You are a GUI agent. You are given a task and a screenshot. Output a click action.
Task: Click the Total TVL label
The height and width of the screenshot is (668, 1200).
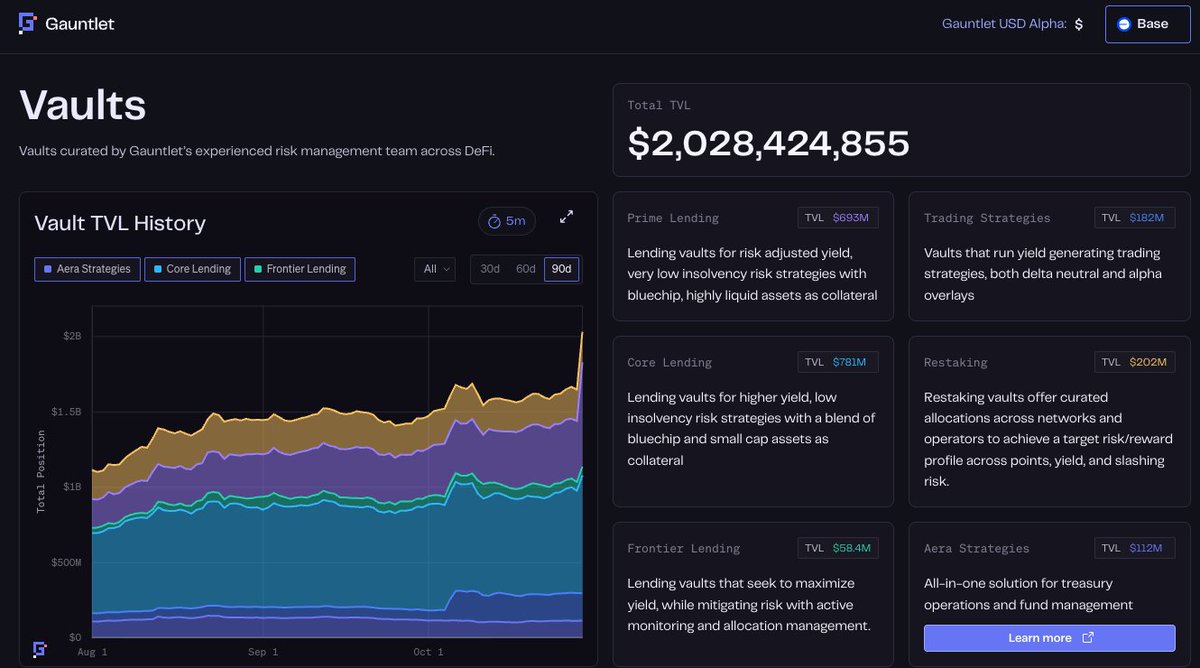[x=659, y=105]
